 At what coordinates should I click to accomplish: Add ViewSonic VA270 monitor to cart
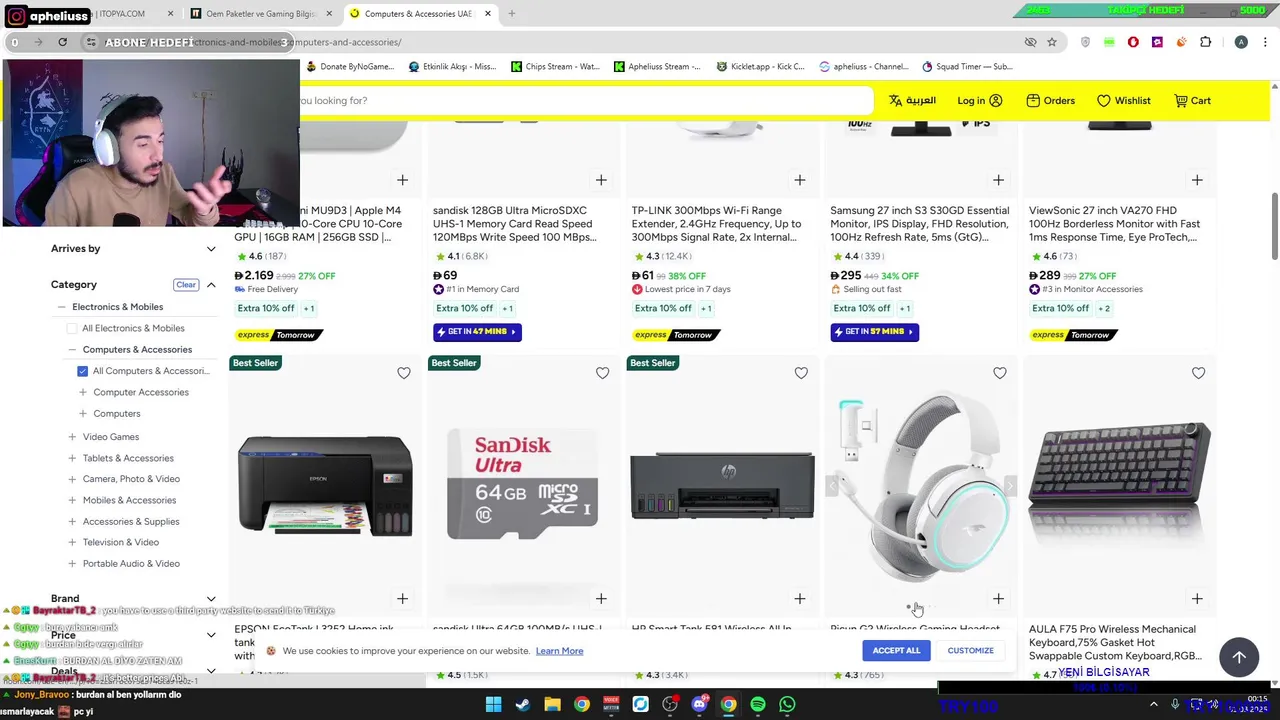(x=1197, y=180)
